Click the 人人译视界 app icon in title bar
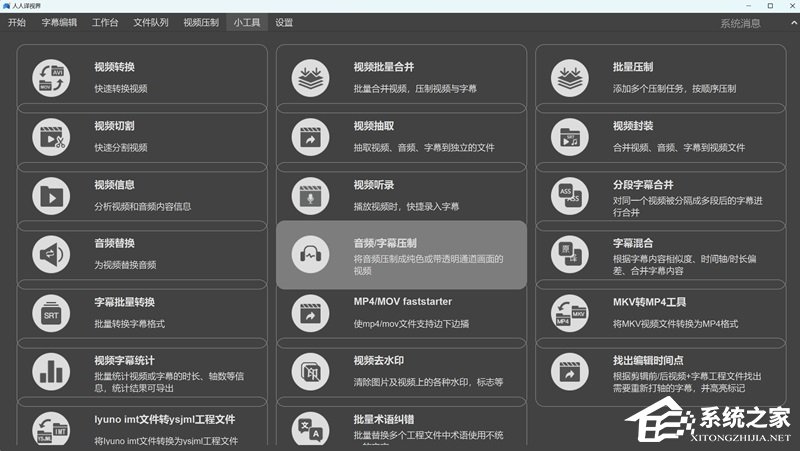This screenshot has height=451, width=800. point(6,6)
